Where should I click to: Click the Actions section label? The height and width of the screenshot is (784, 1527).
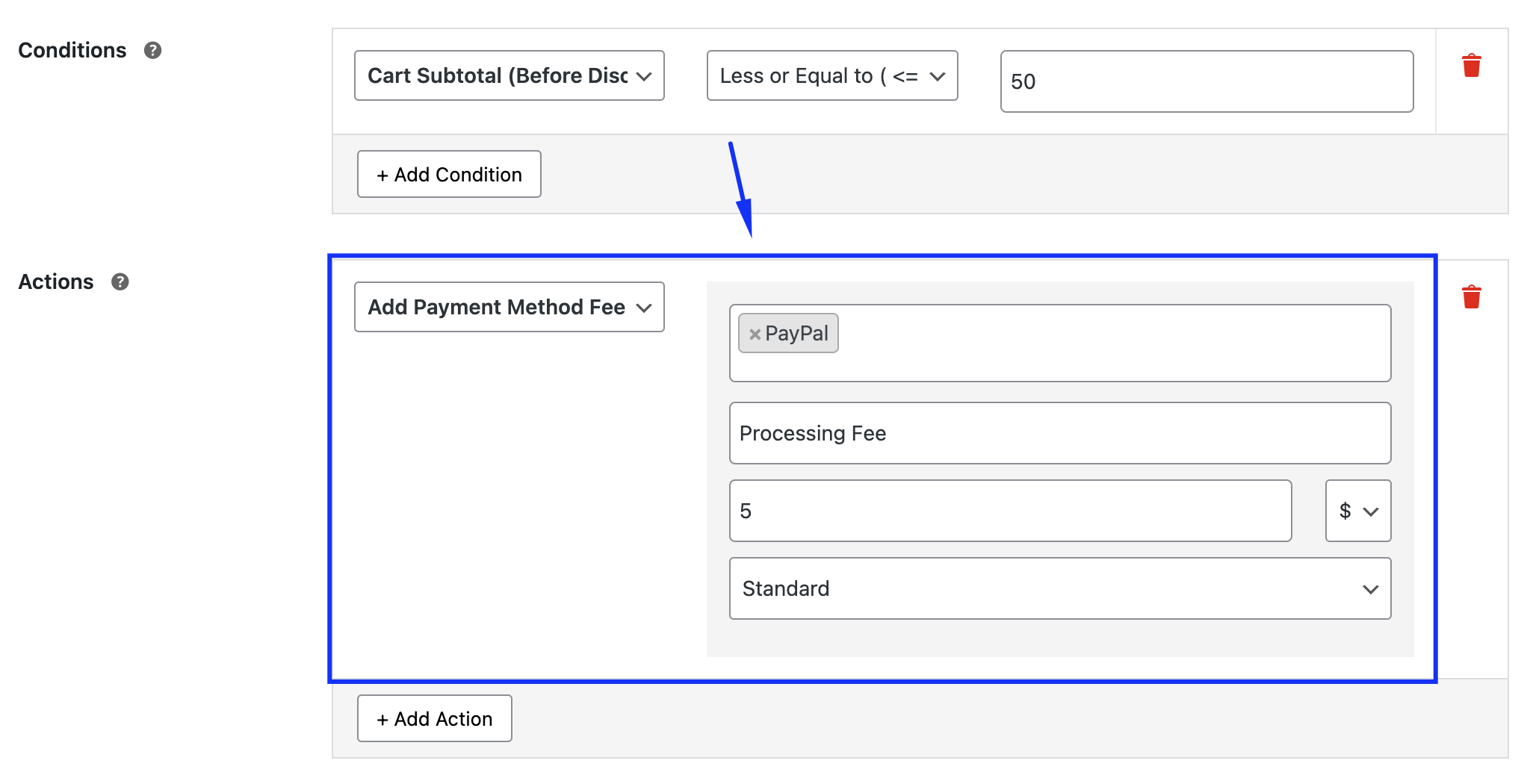click(x=56, y=281)
